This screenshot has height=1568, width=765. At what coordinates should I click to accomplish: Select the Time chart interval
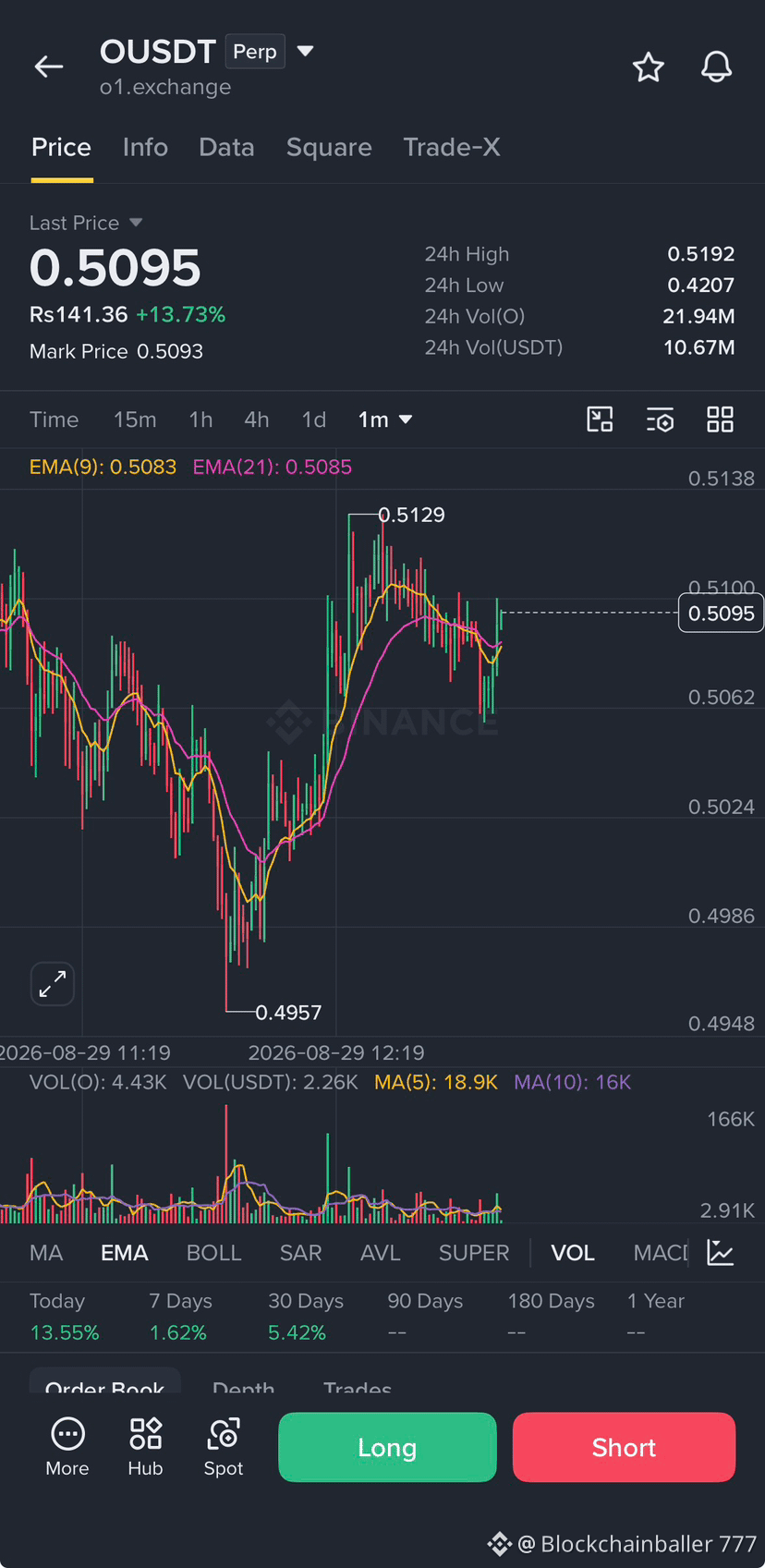tap(55, 419)
